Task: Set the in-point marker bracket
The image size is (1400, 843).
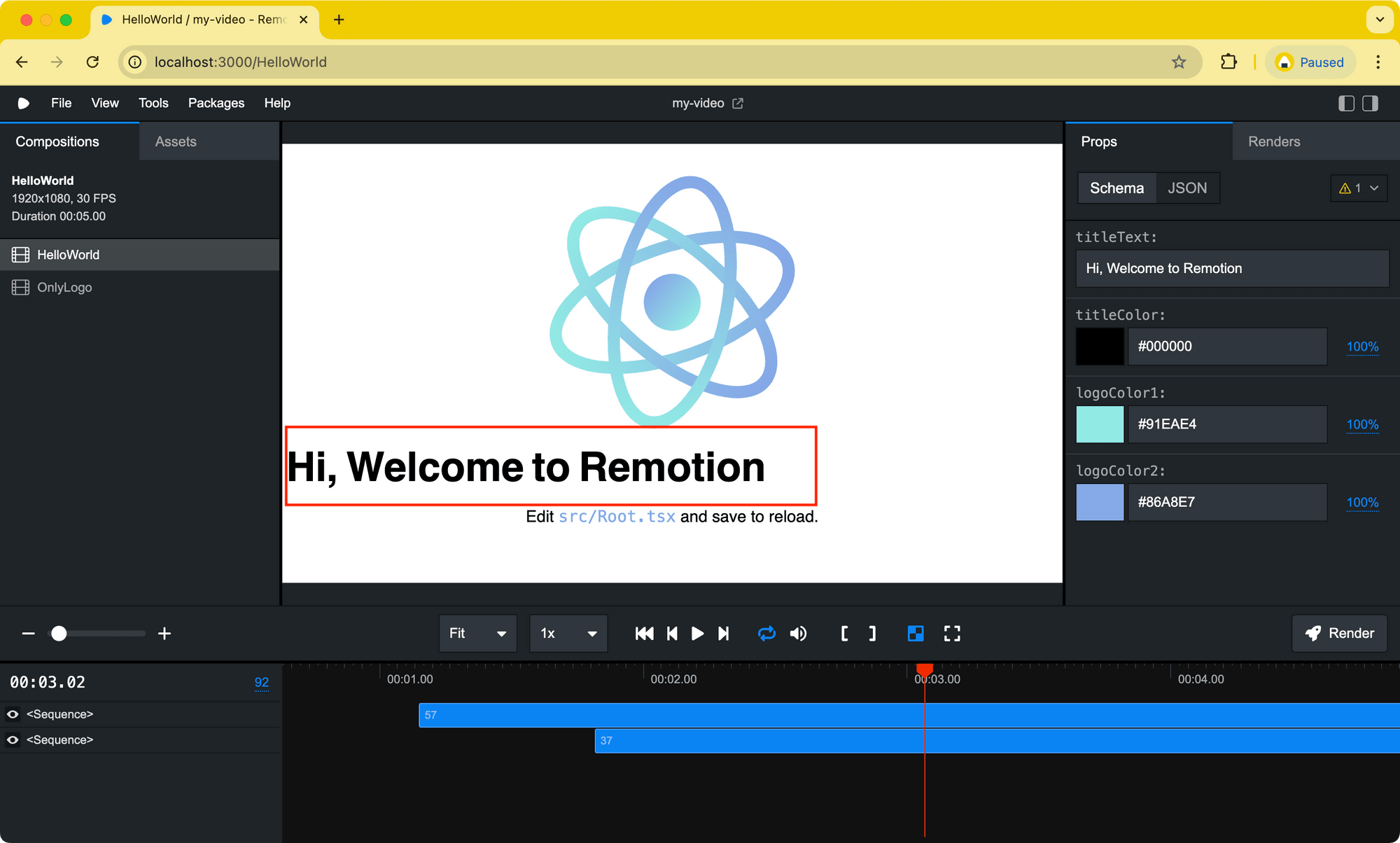Action: (844, 634)
